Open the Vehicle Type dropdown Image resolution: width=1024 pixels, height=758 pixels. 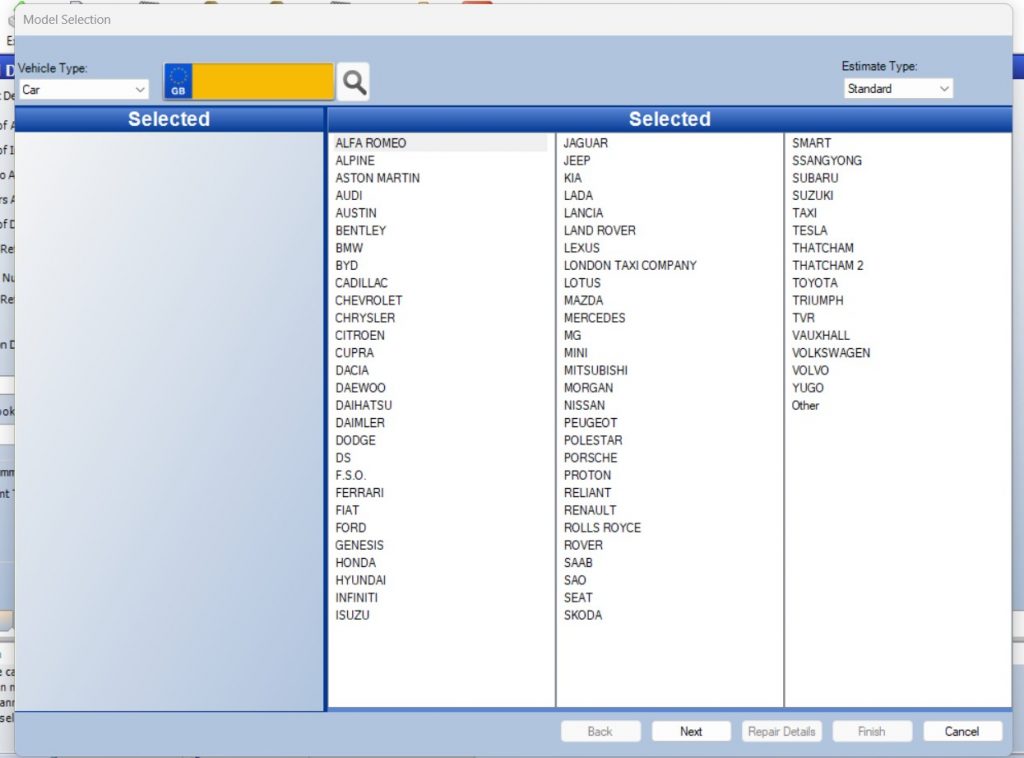(x=84, y=89)
